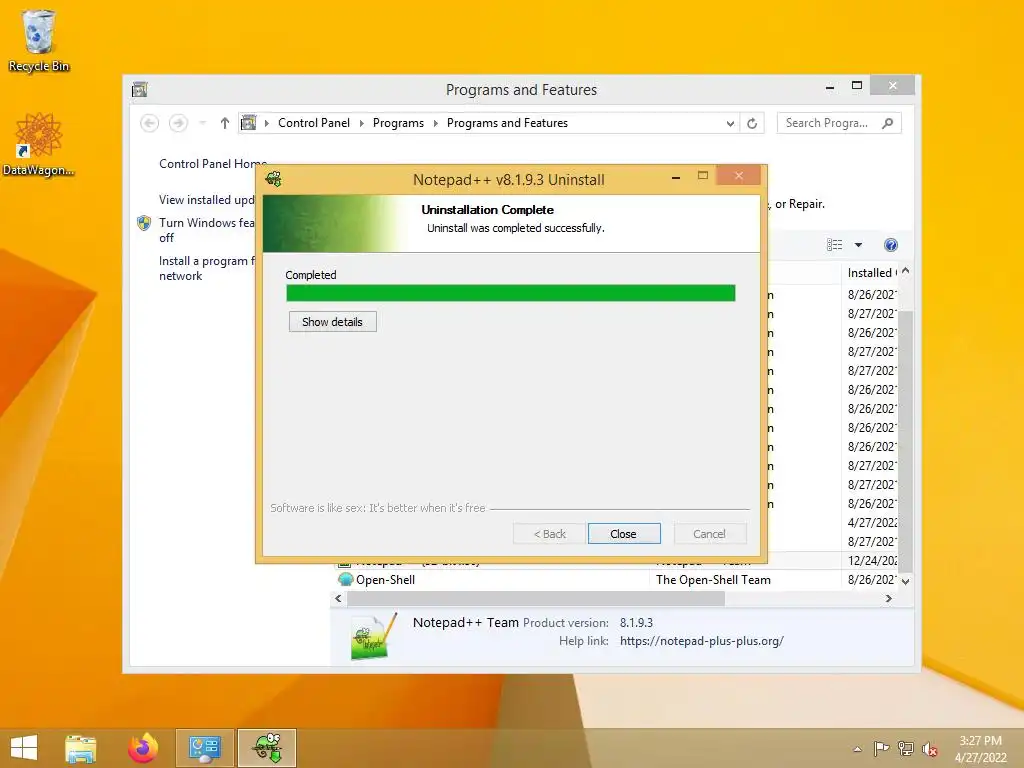This screenshot has width=1024, height=768.
Task: Click 4/27/2022 installed date cell
Action: (x=872, y=522)
